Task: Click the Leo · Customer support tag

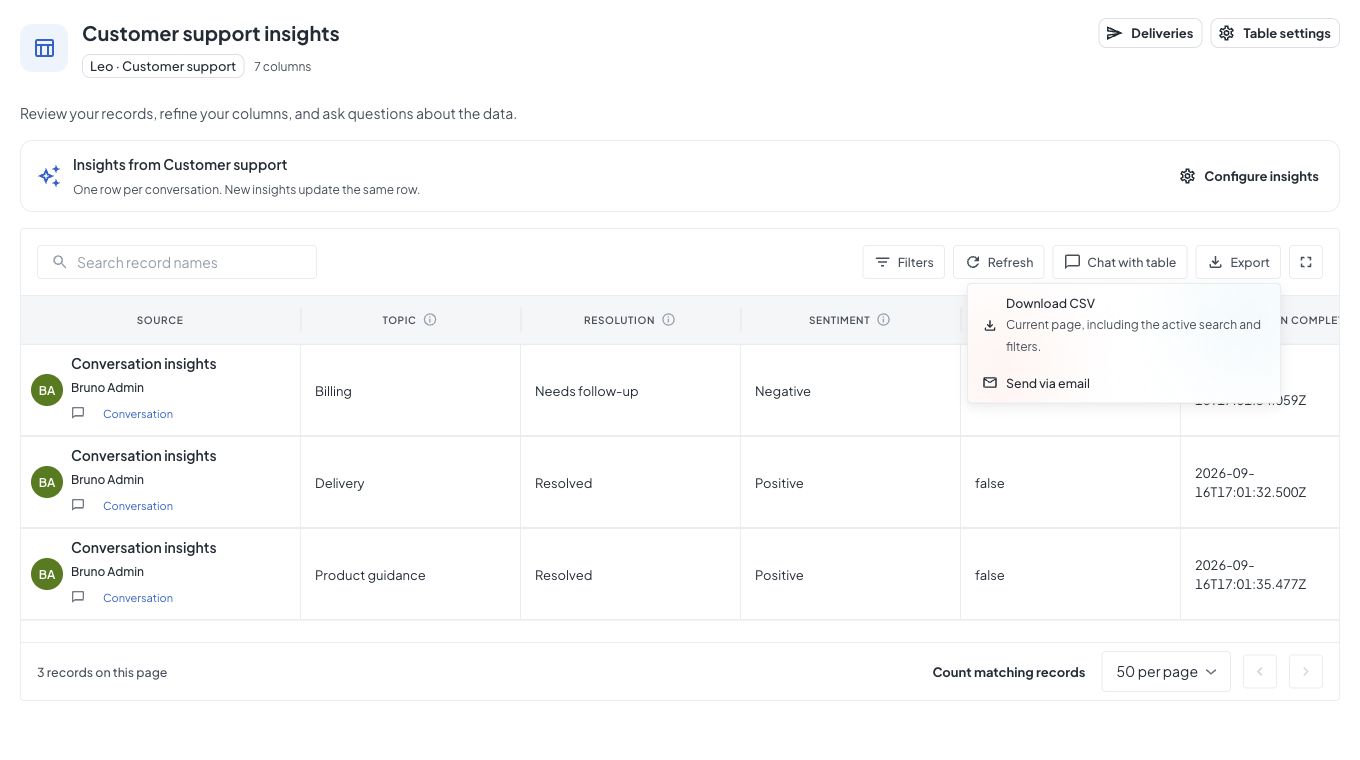Action: click(x=163, y=66)
